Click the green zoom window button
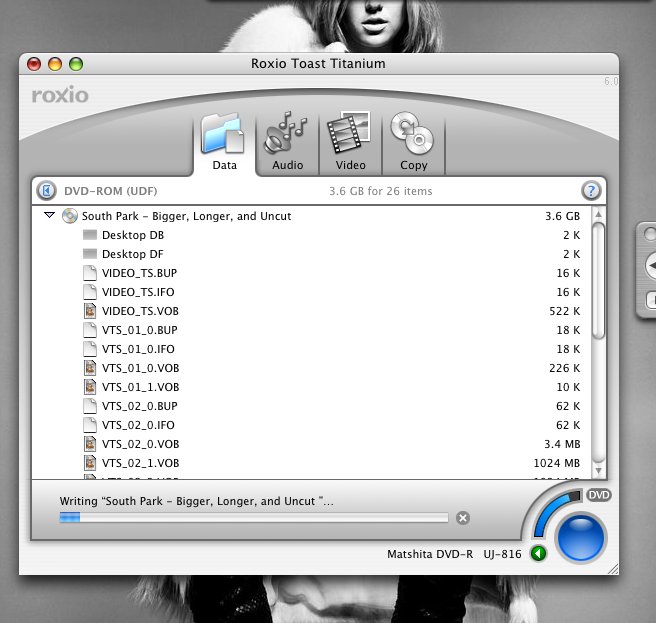The image size is (656, 623). (x=76, y=64)
